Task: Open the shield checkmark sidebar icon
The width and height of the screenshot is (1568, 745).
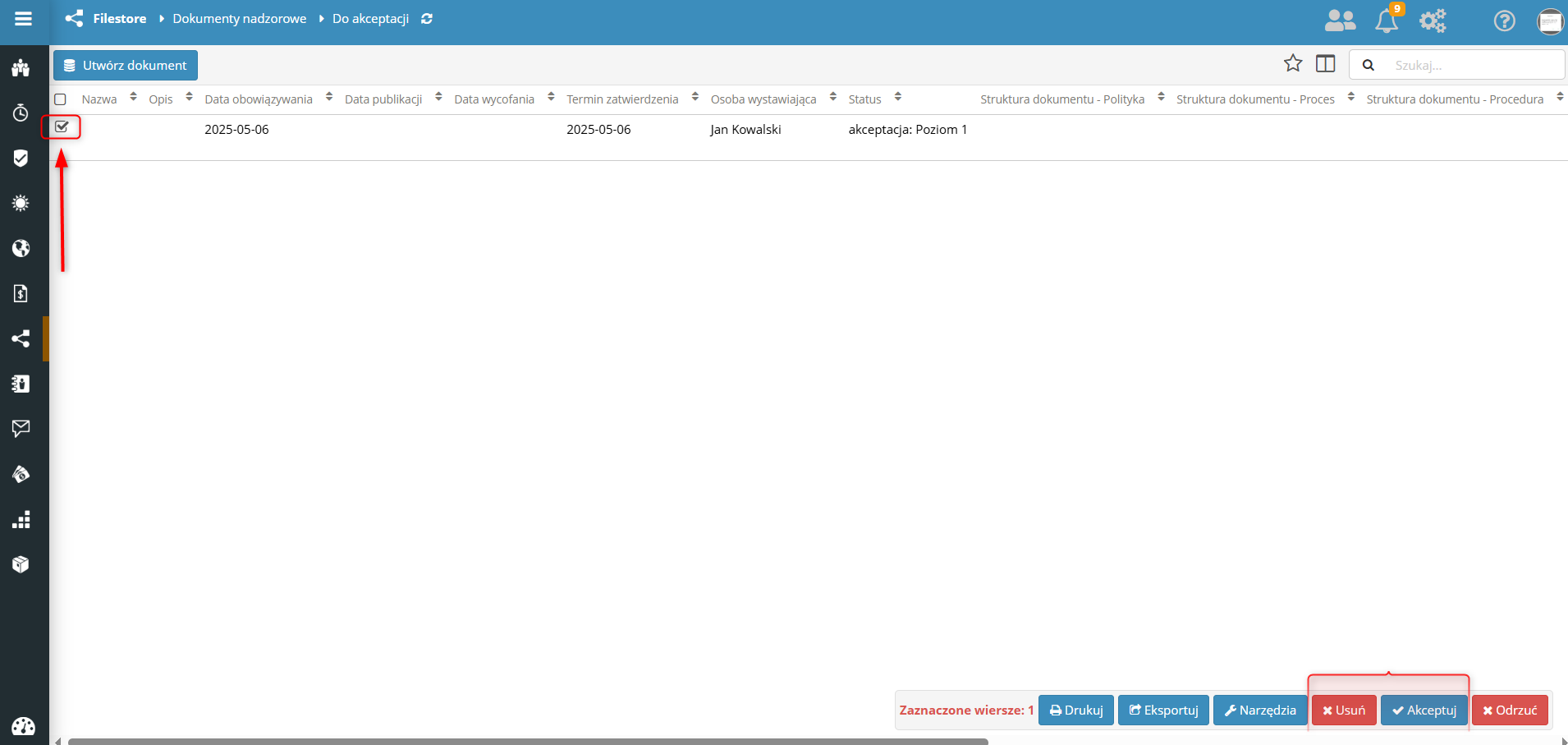Action: tap(21, 158)
